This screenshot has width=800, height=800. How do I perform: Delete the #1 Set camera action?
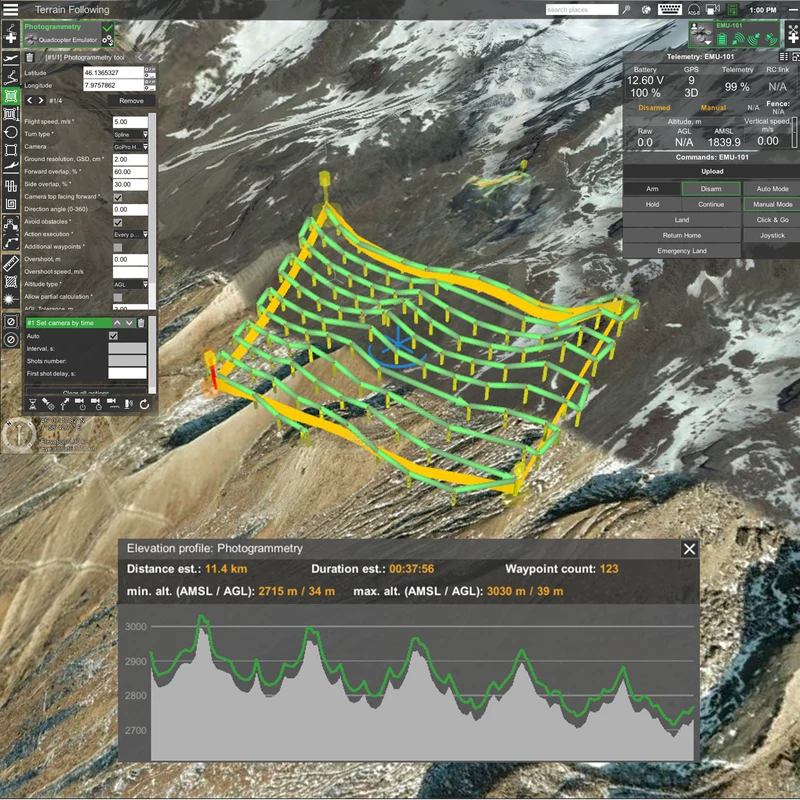141,323
